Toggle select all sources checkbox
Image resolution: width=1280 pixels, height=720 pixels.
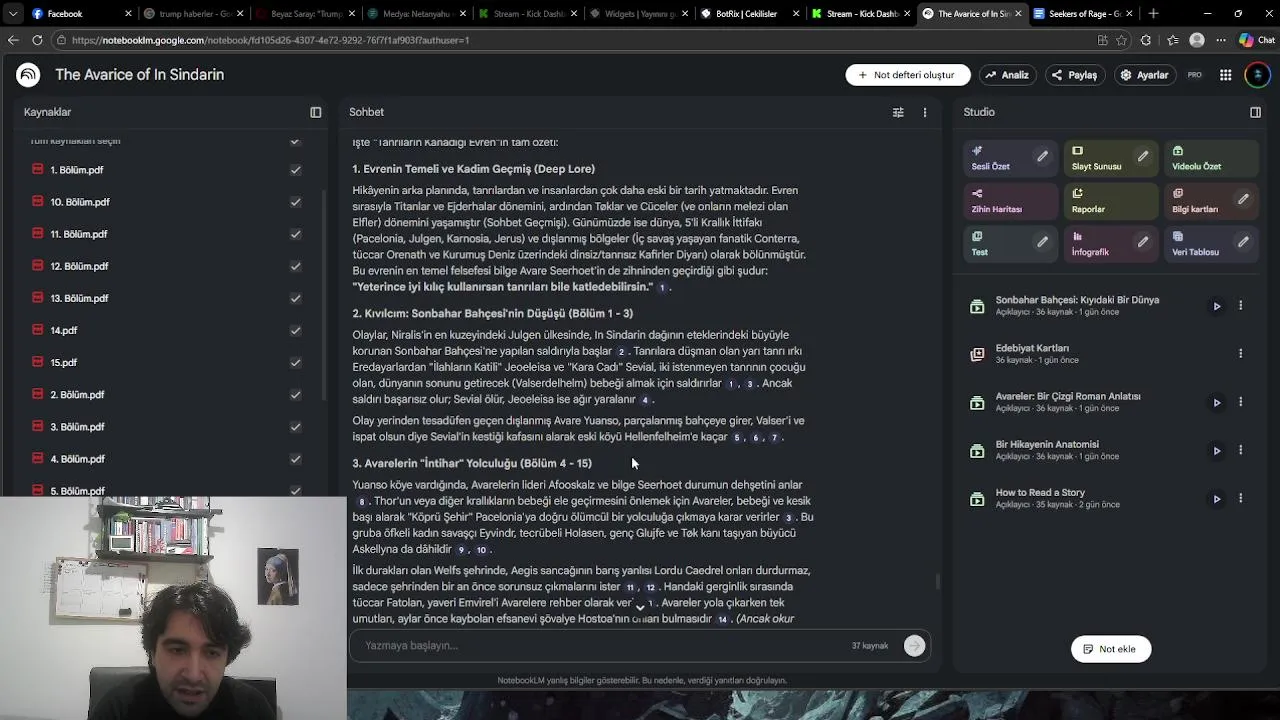(295, 141)
